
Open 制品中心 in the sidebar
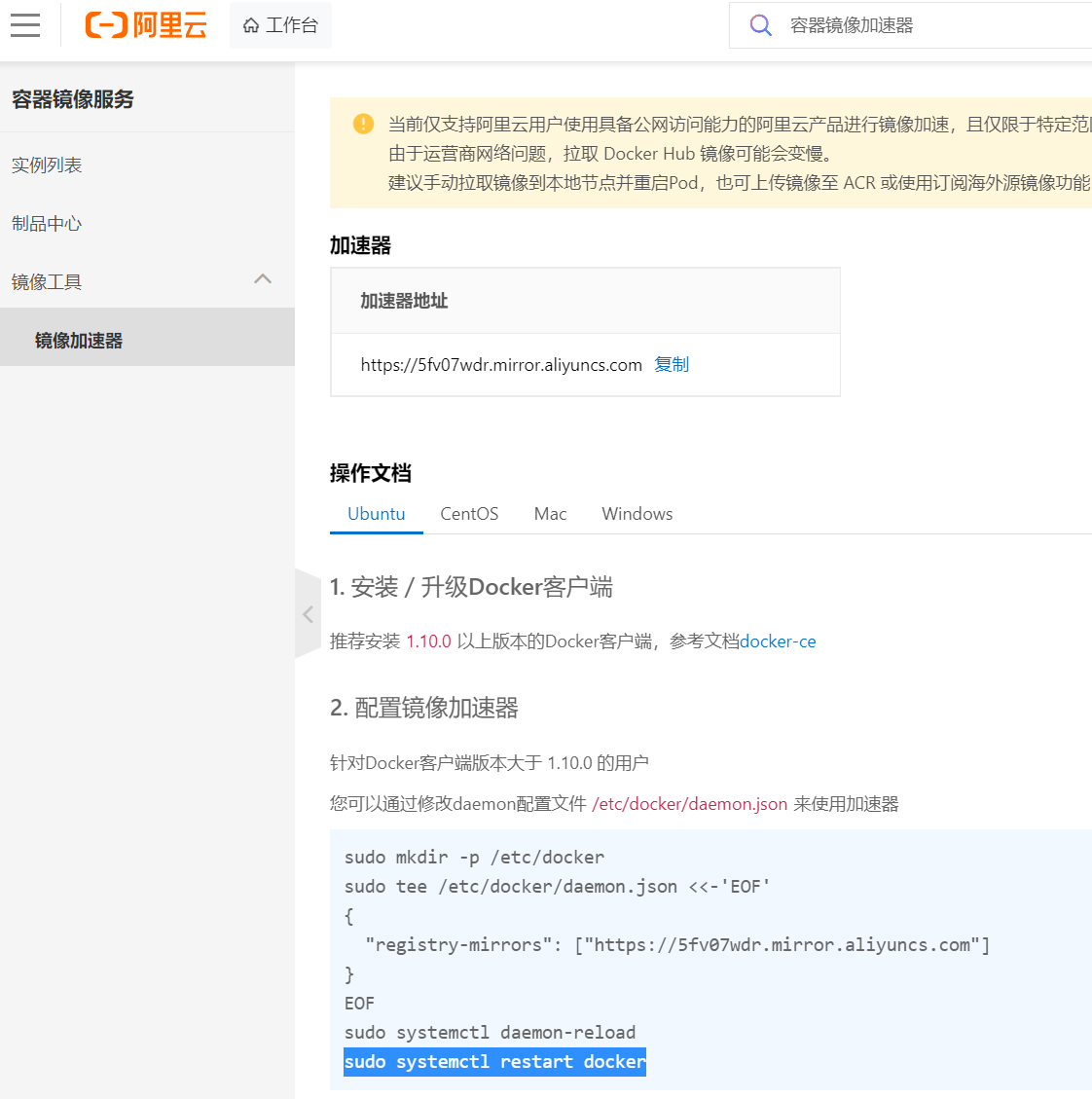[x=47, y=224]
